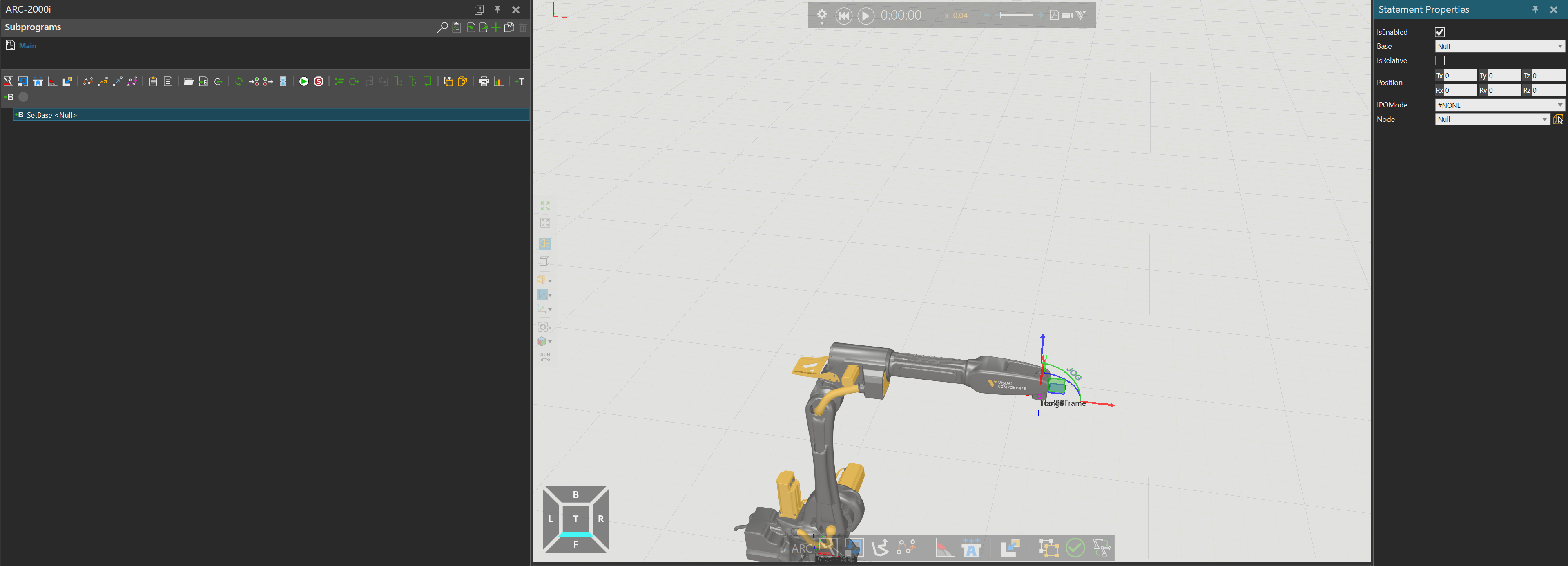1568x566 pixels.
Task: Click the set tool arrow-T icon
Action: [x=519, y=82]
